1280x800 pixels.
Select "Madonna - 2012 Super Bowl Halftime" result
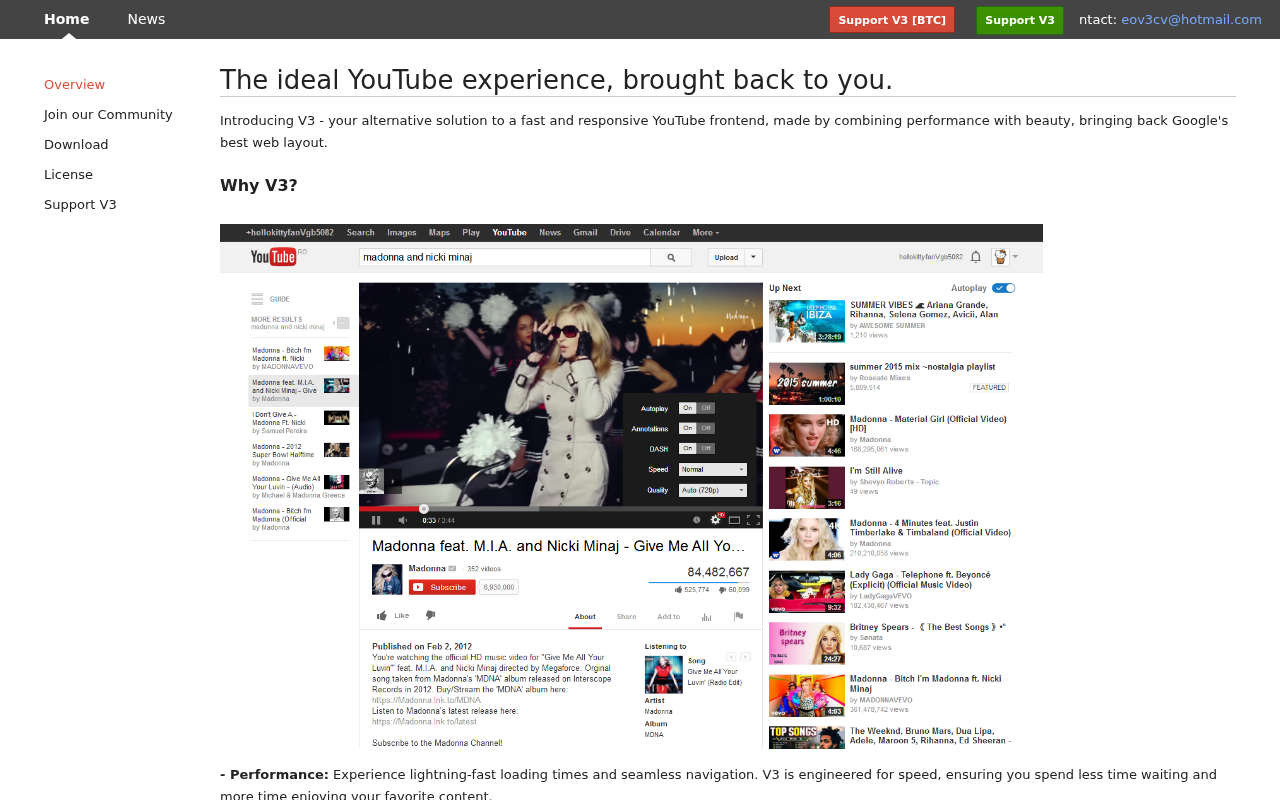[300, 454]
